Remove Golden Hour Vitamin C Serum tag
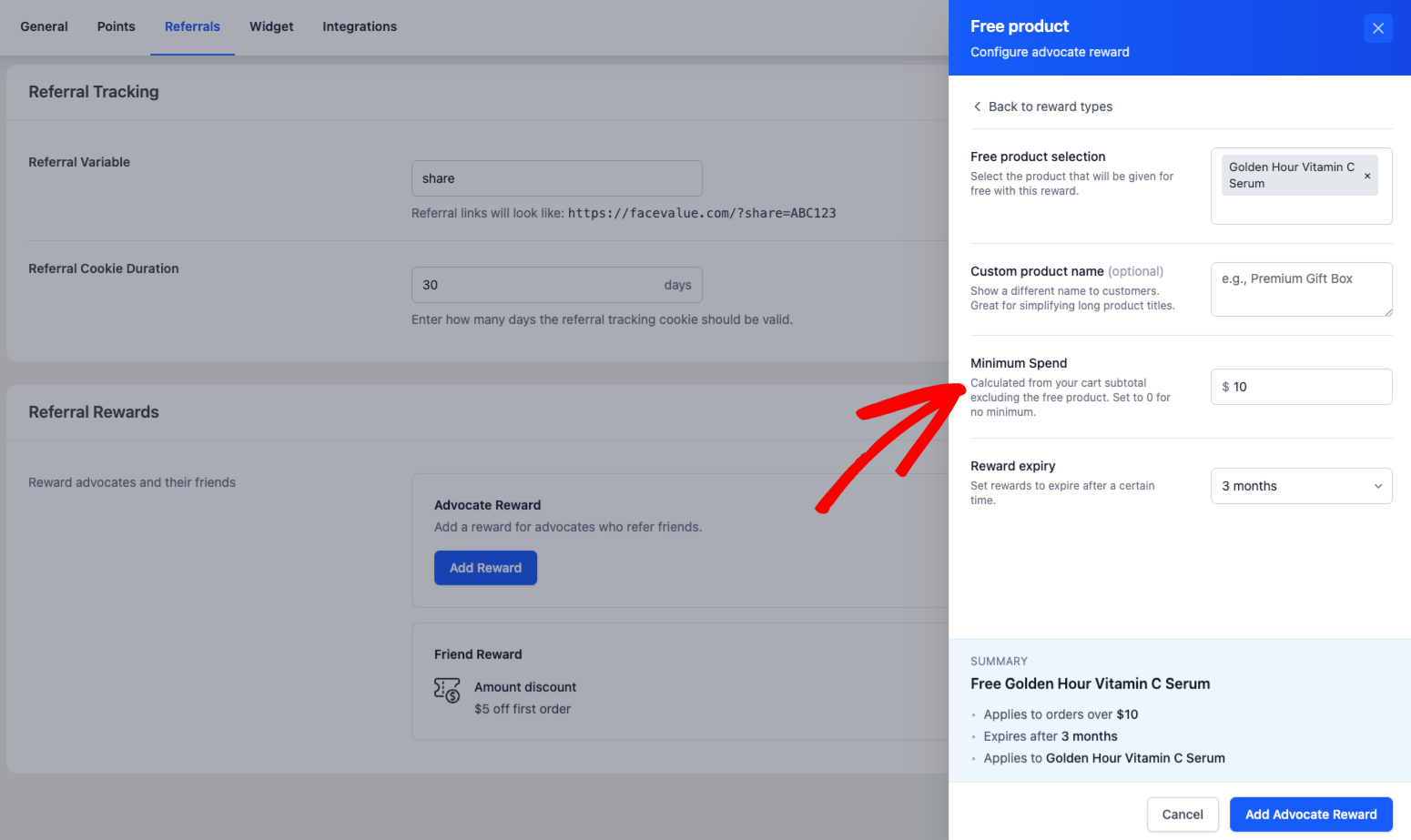The width and height of the screenshot is (1411, 840). [x=1366, y=176]
